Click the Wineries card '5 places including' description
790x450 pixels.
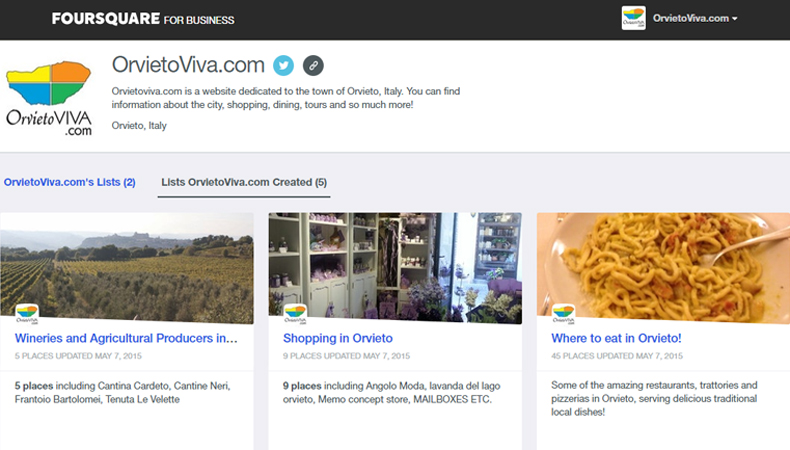[122, 393]
